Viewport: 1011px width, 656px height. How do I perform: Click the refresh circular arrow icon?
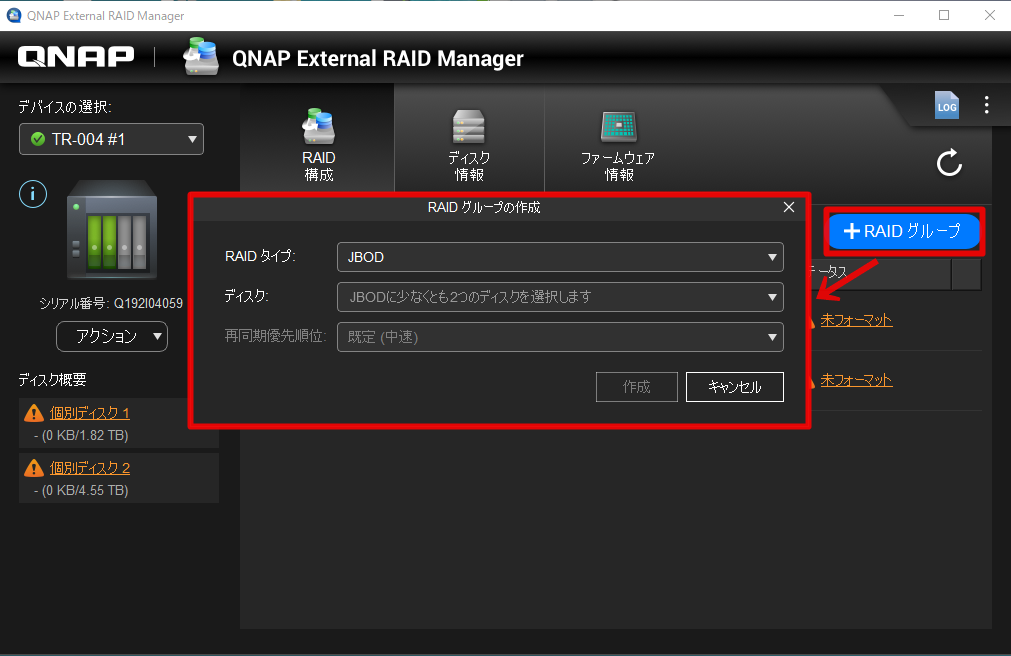click(949, 163)
